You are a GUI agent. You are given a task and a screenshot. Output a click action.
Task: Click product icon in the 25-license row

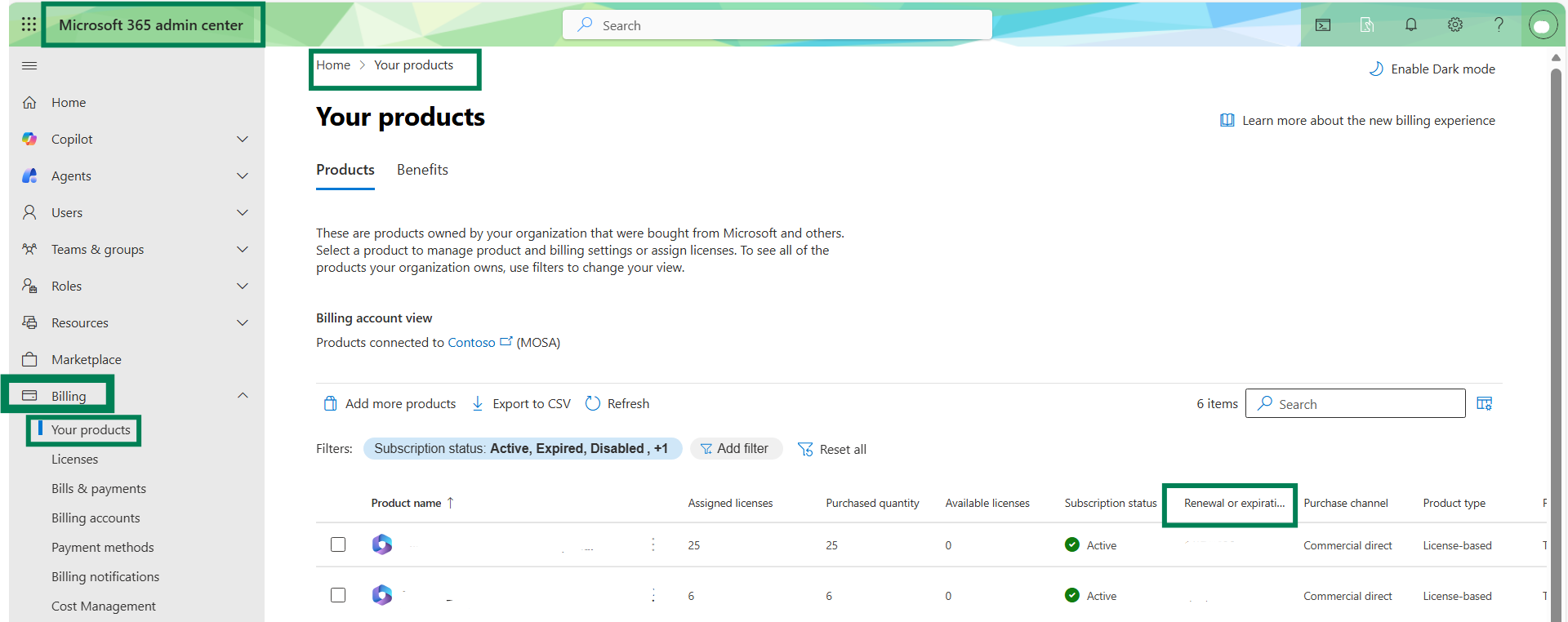click(382, 544)
